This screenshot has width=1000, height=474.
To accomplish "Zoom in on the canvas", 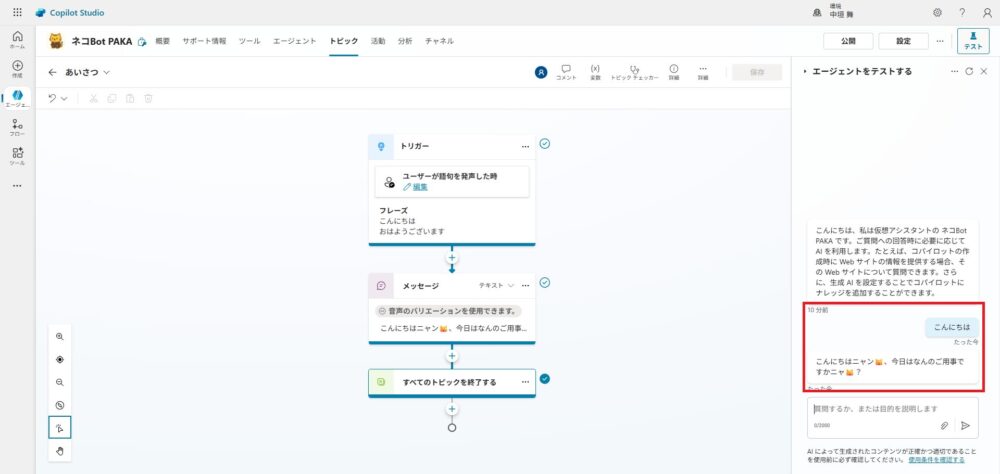I will (x=60, y=336).
